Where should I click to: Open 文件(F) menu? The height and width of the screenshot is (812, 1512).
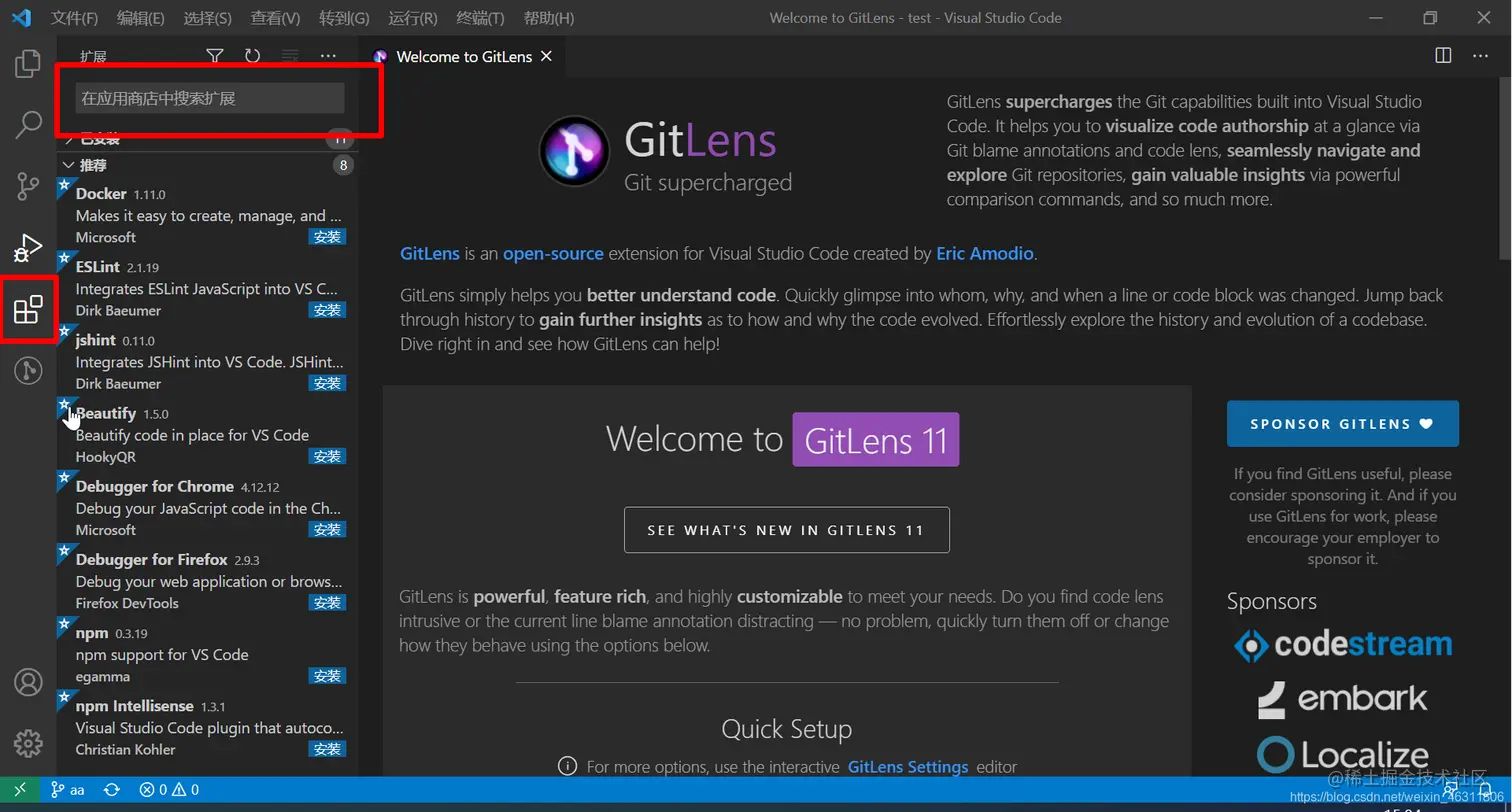click(75, 18)
